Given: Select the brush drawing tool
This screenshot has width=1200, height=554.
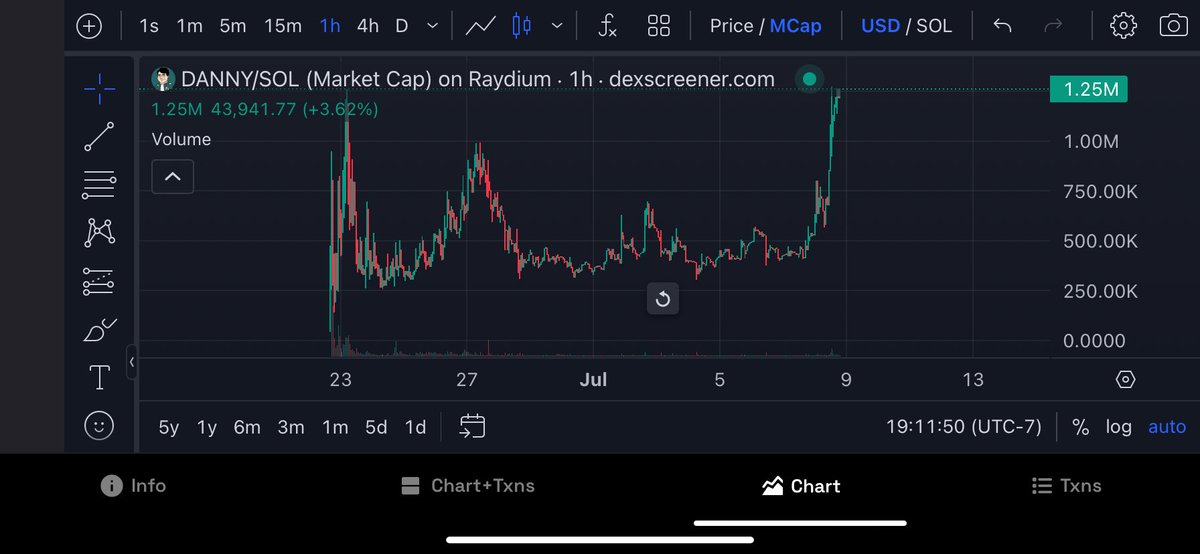Looking at the screenshot, I should pyautogui.click(x=99, y=329).
